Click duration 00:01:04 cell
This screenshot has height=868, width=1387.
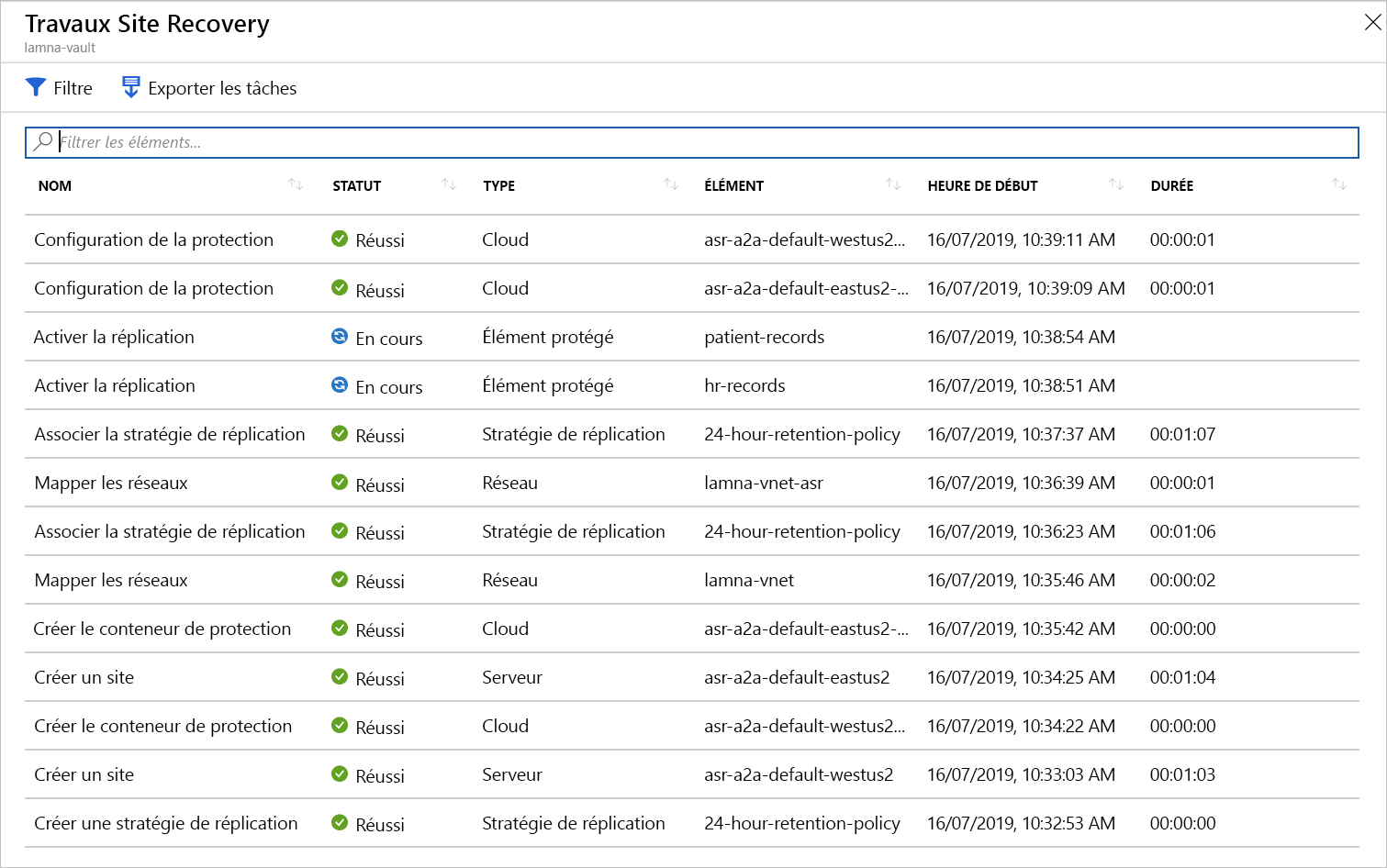1182,677
